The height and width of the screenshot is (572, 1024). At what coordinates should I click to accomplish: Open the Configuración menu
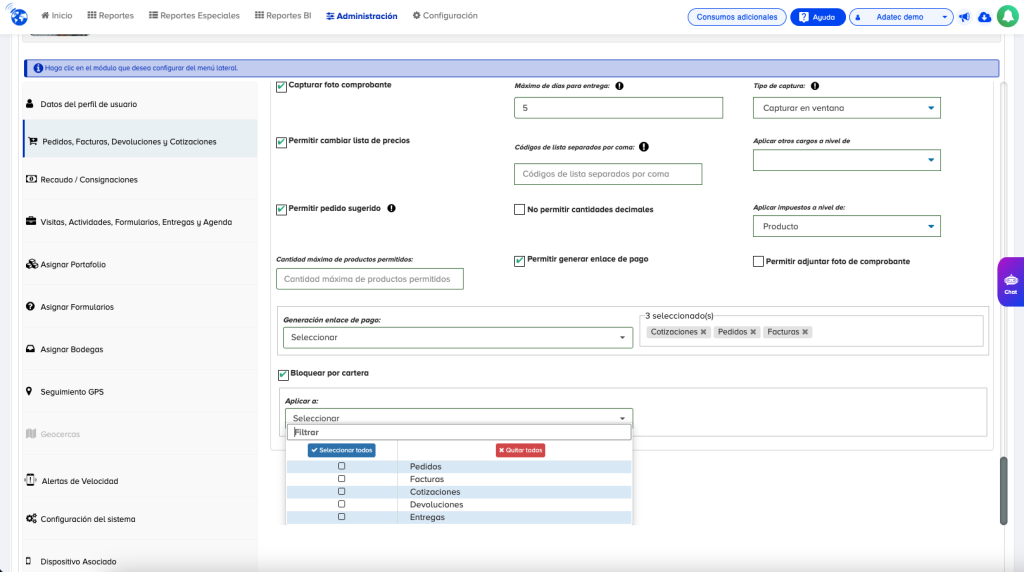445,16
